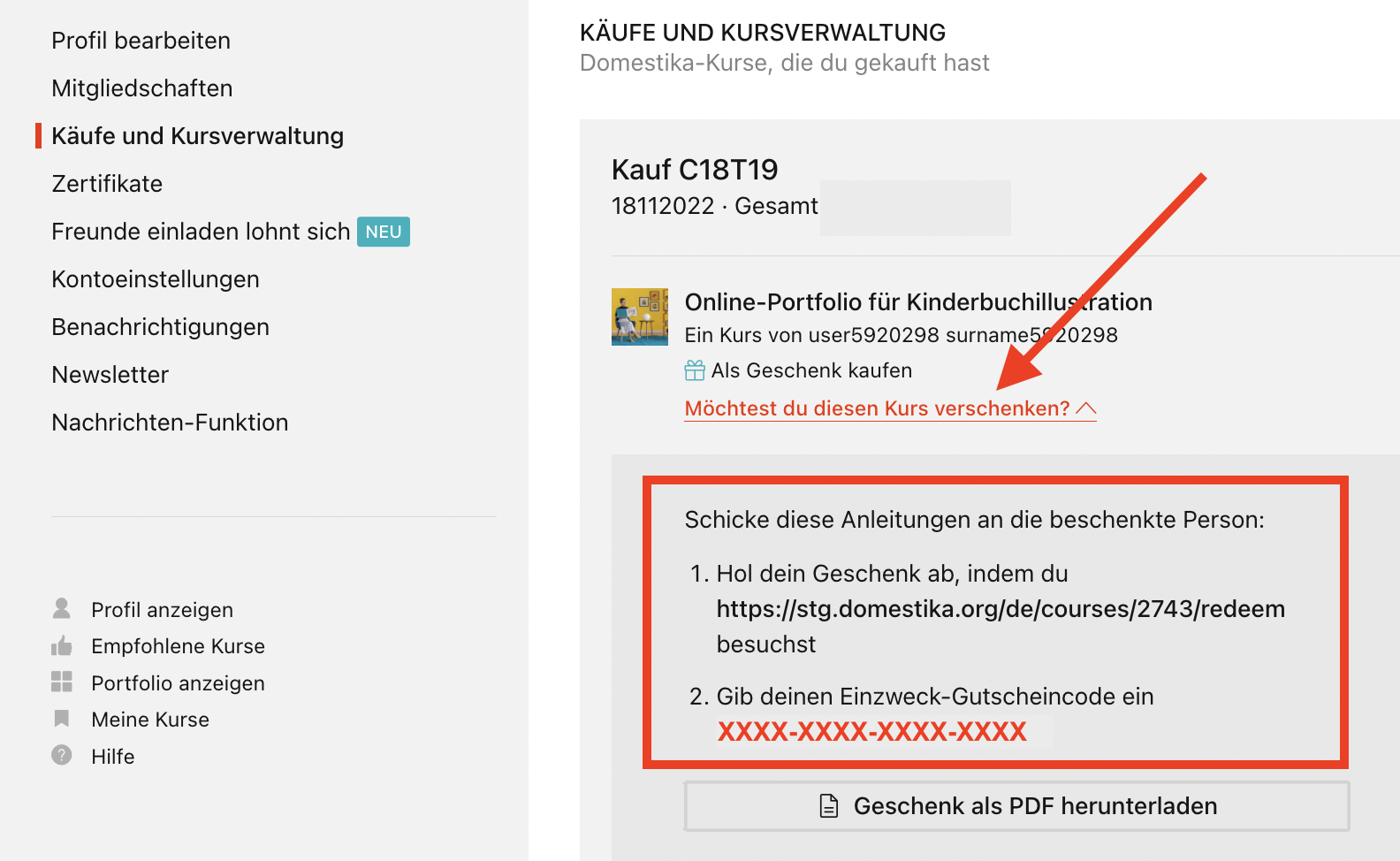Click the '18112022 · Gesamt' purchase date text
The height and width of the screenshot is (861, 1400).
(x=715, y=206)
